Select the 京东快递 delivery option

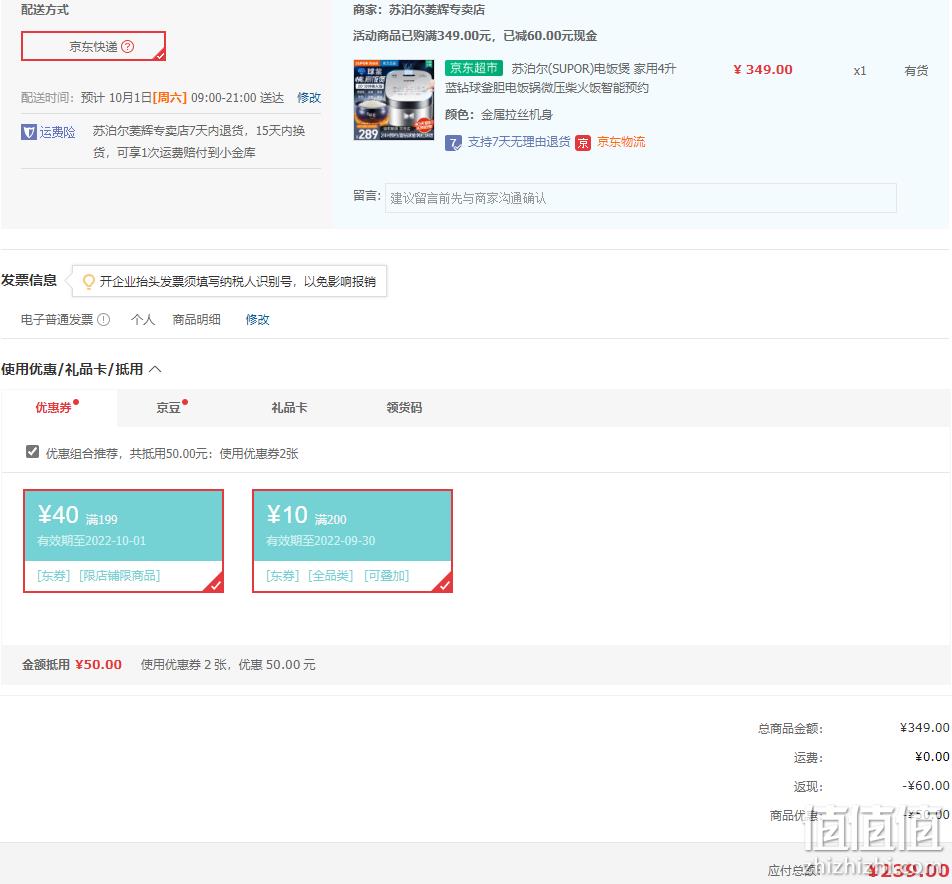point(94,46)
